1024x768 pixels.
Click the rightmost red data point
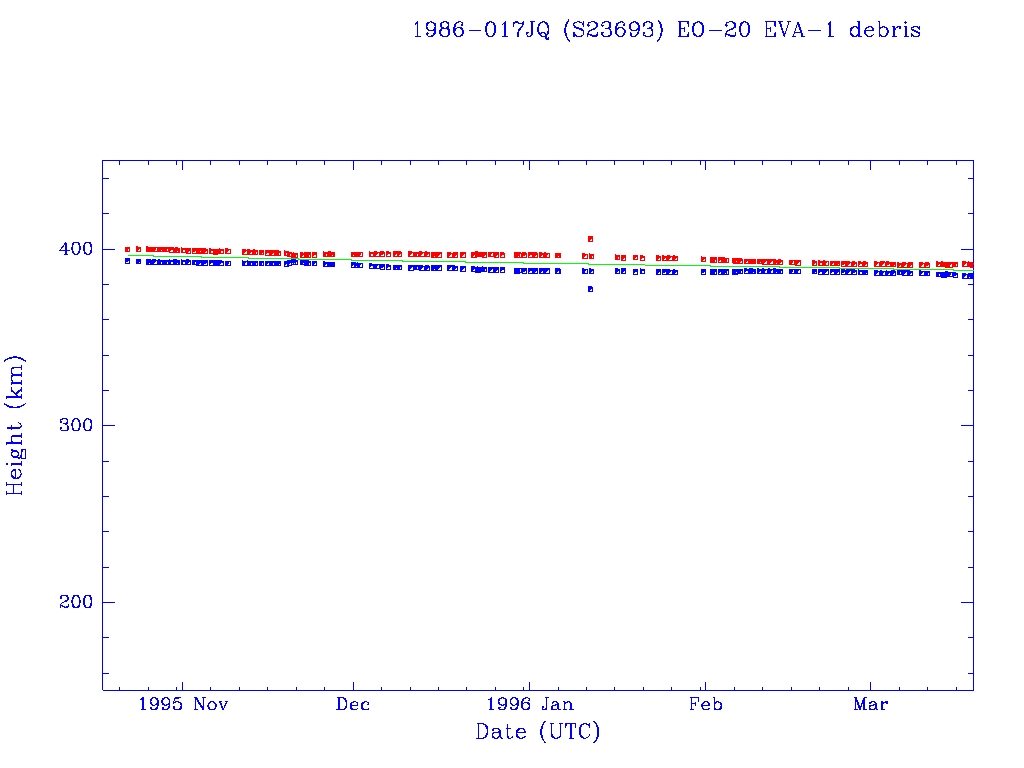(970, 264)
